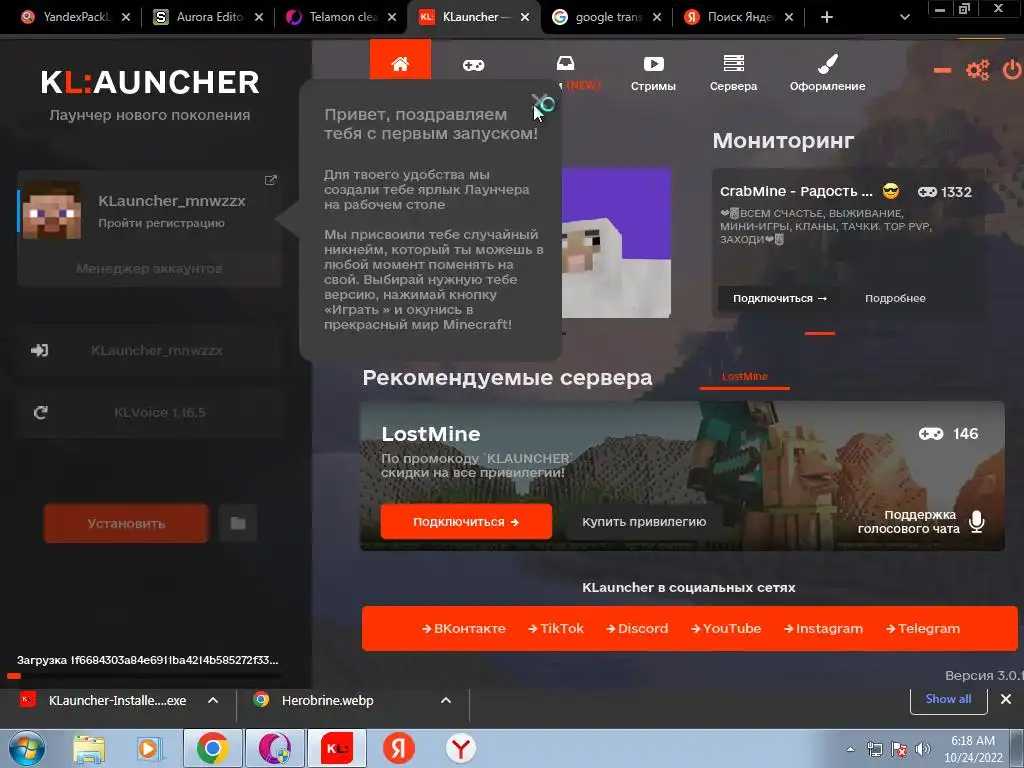
Task: Click CrabMine player count gamepad icon
Action: pos(927,192)
